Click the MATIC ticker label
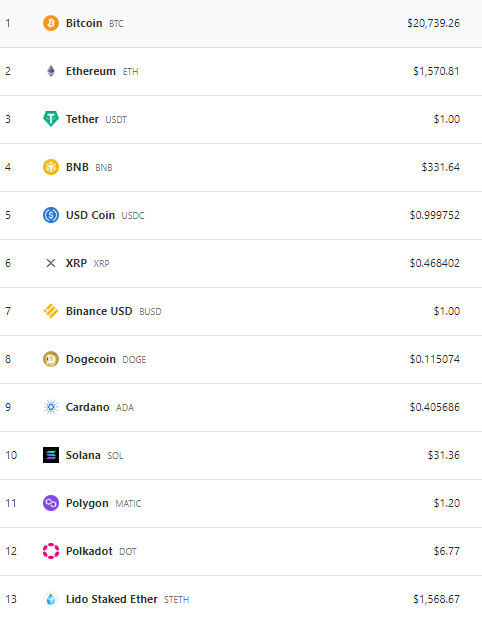 pyautogui.click(x=128, y=503)
